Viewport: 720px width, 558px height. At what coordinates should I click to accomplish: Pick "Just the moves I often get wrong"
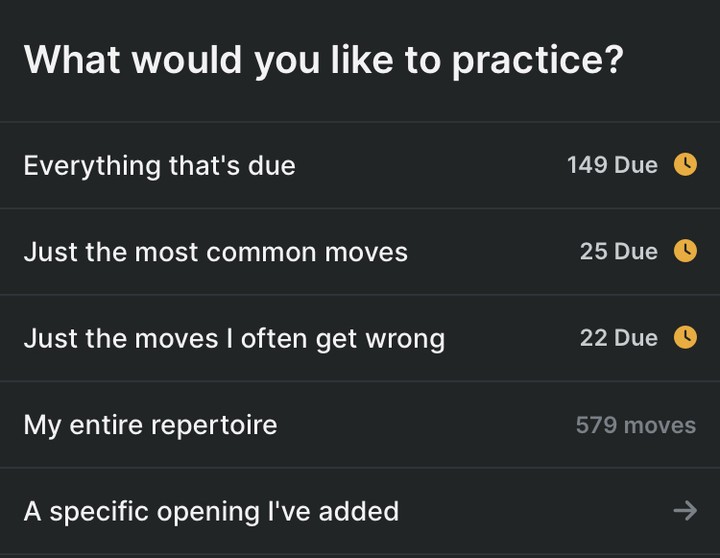234,338
